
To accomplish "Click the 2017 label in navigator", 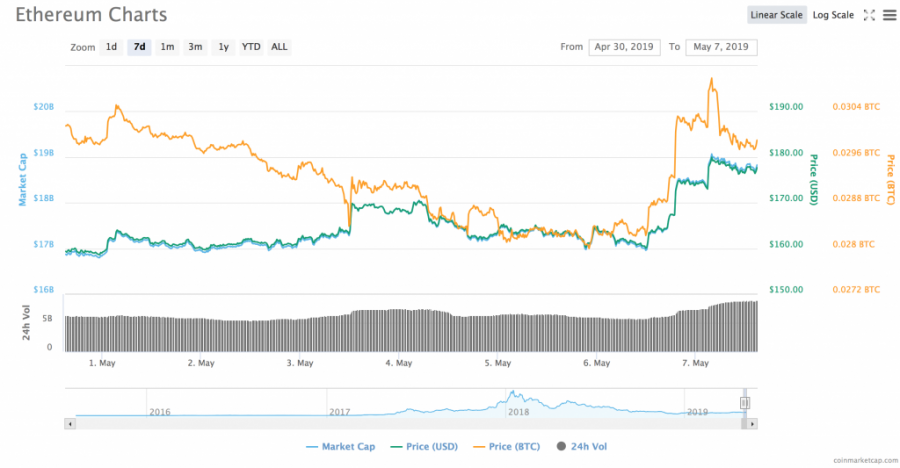I will [339, 412].
